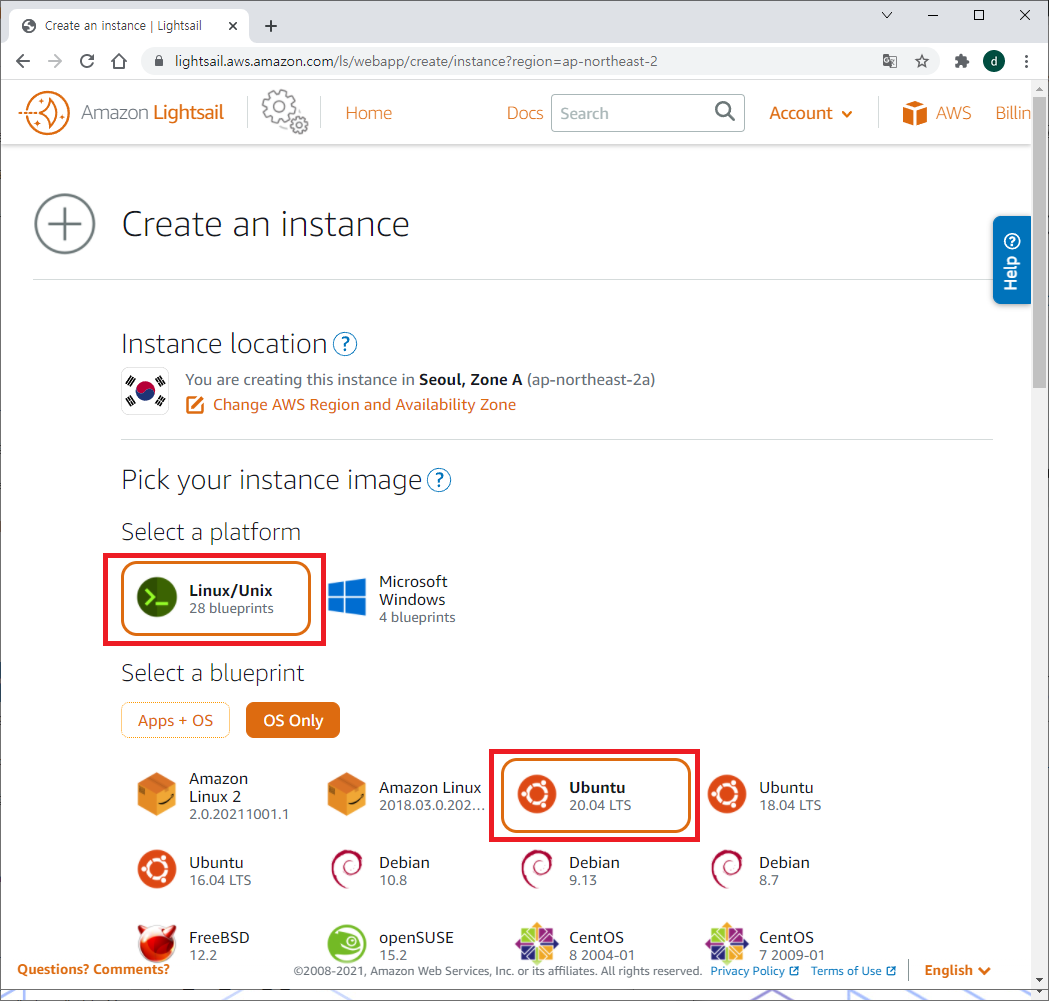Click the browser address bar URL
This screenshot has height=1001, width=1049.
pos(415,62)
